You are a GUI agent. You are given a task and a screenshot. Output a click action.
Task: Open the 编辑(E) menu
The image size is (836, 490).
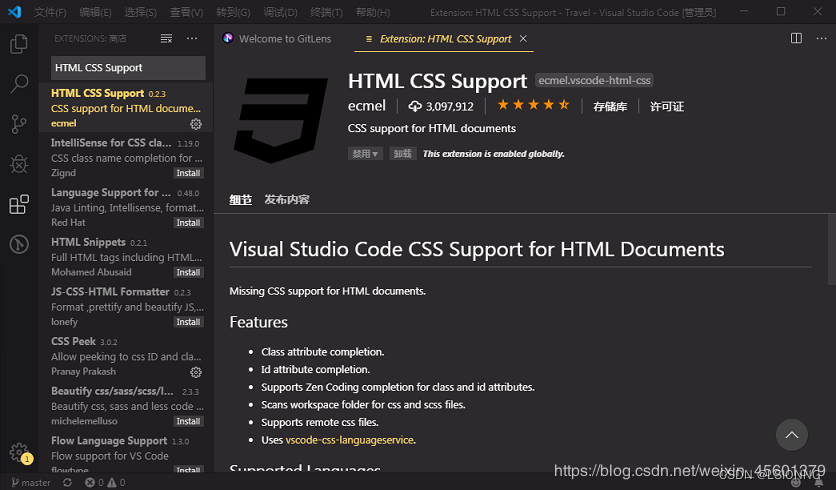pos(95,12)
